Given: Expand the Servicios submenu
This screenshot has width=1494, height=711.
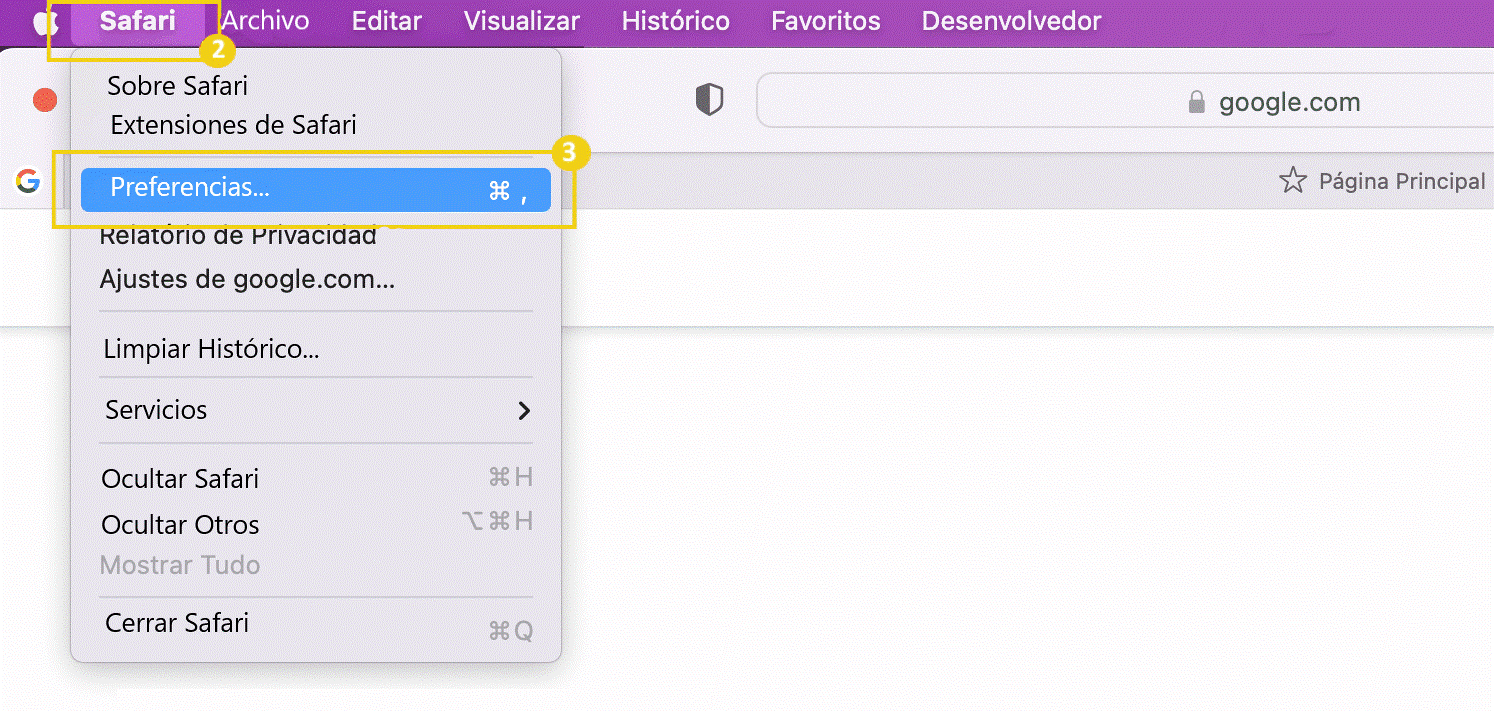Looking at the screenshot, I should 316,410.
